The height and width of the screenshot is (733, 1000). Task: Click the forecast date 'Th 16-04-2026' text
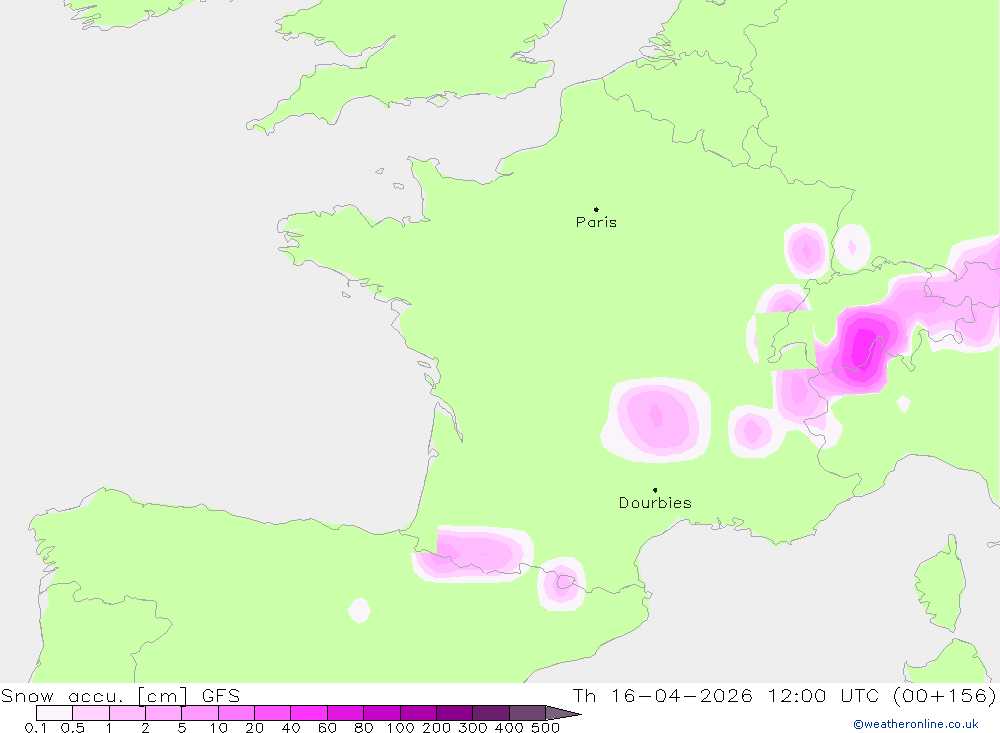663,695
